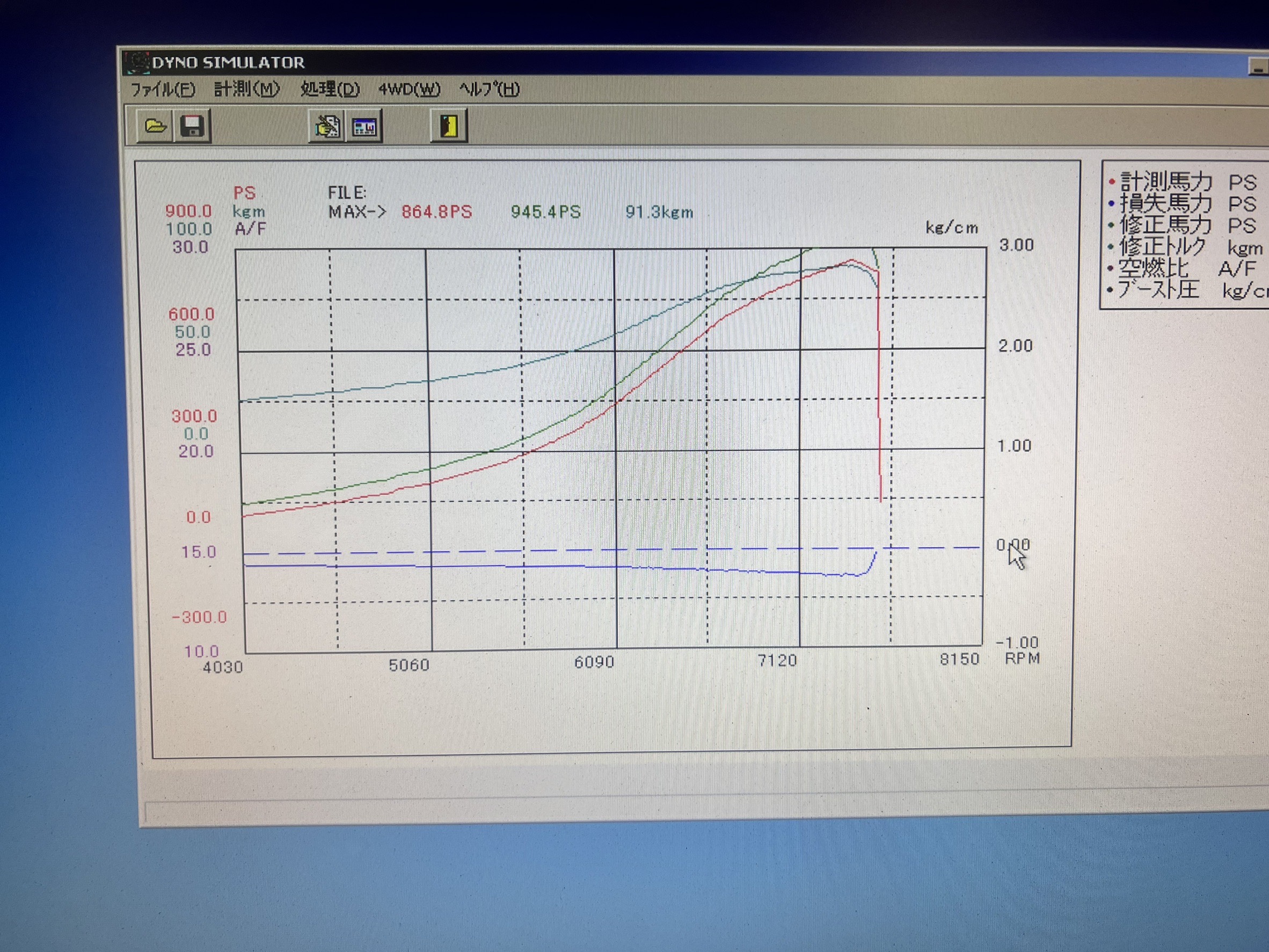This screenshot has width=1269, height=952.
Task: Click the display window toolbar icon
Action: pos(364,127)
